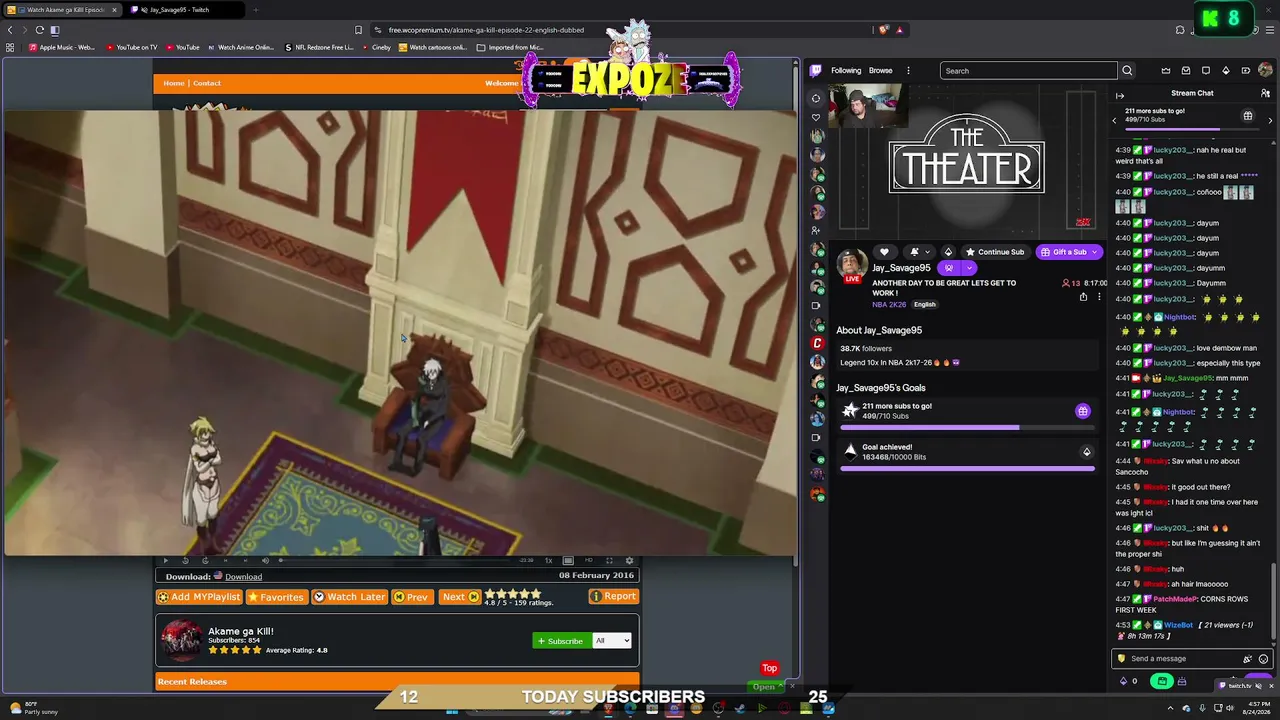
Task: Click the chat channel points balance
Action: click(1128, 682)
